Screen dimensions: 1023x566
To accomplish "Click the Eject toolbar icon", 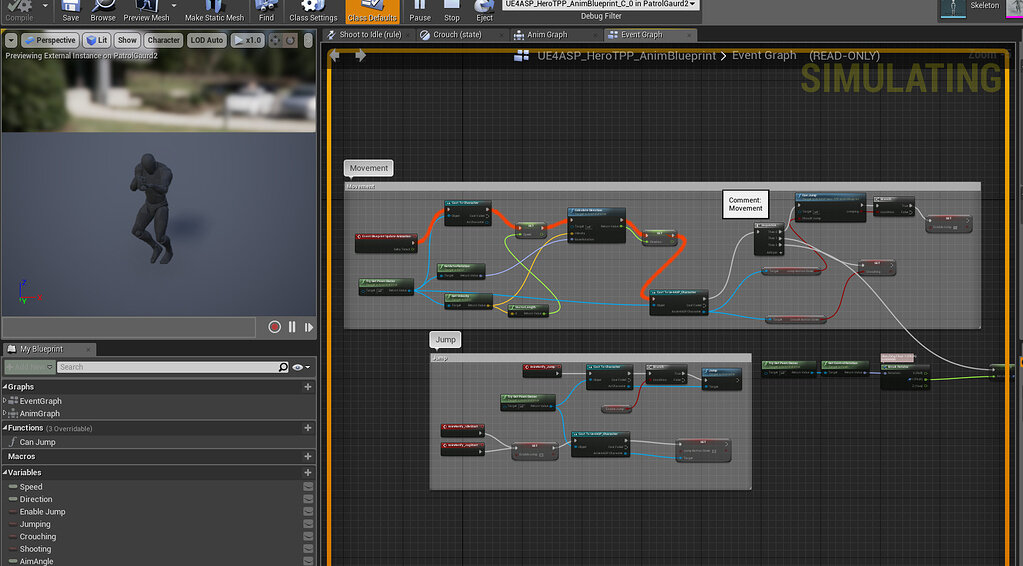I will coord(484,10).
